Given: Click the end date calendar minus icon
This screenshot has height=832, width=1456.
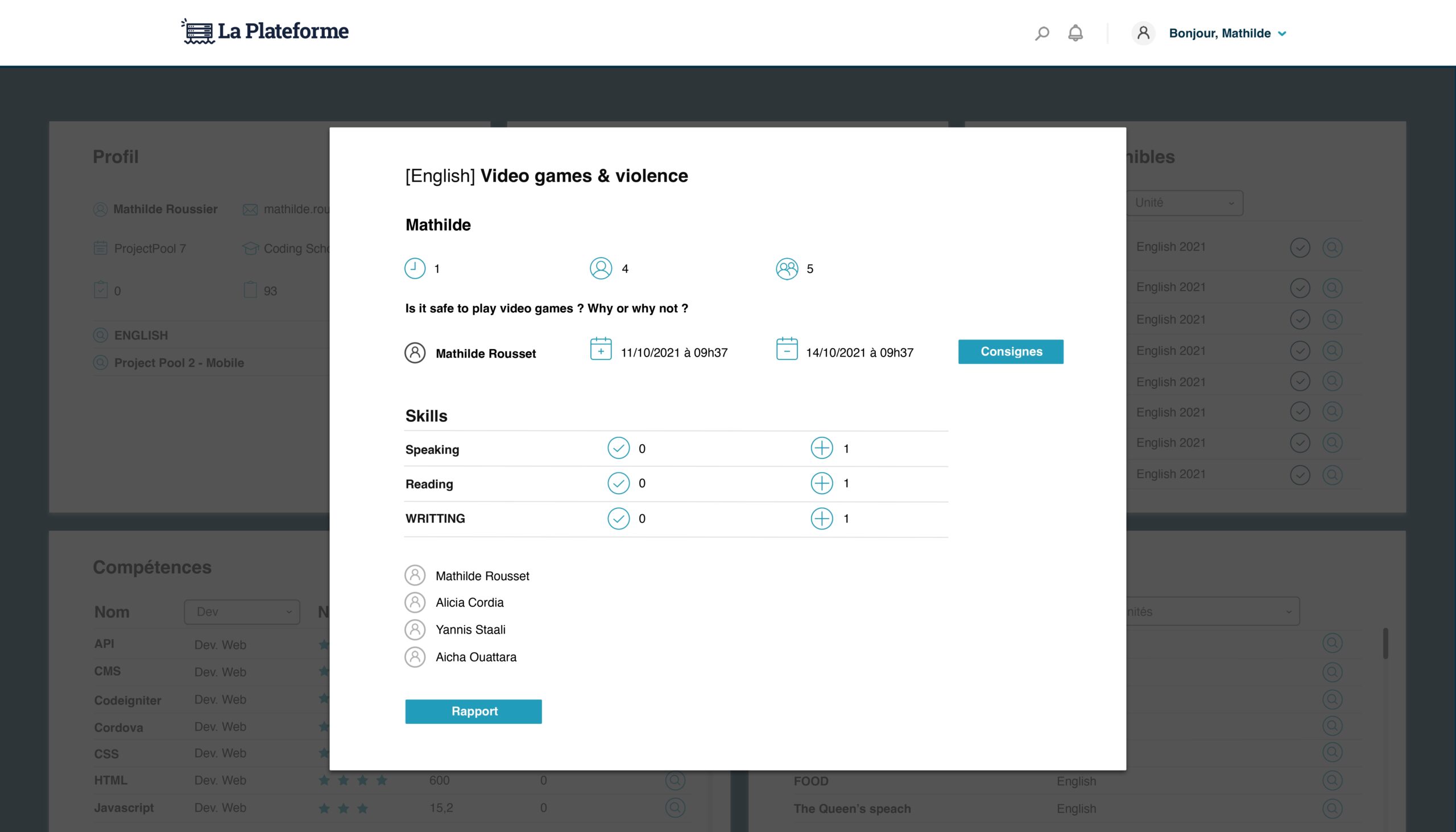Looking at the screenshot, I should tap(786, 349).
